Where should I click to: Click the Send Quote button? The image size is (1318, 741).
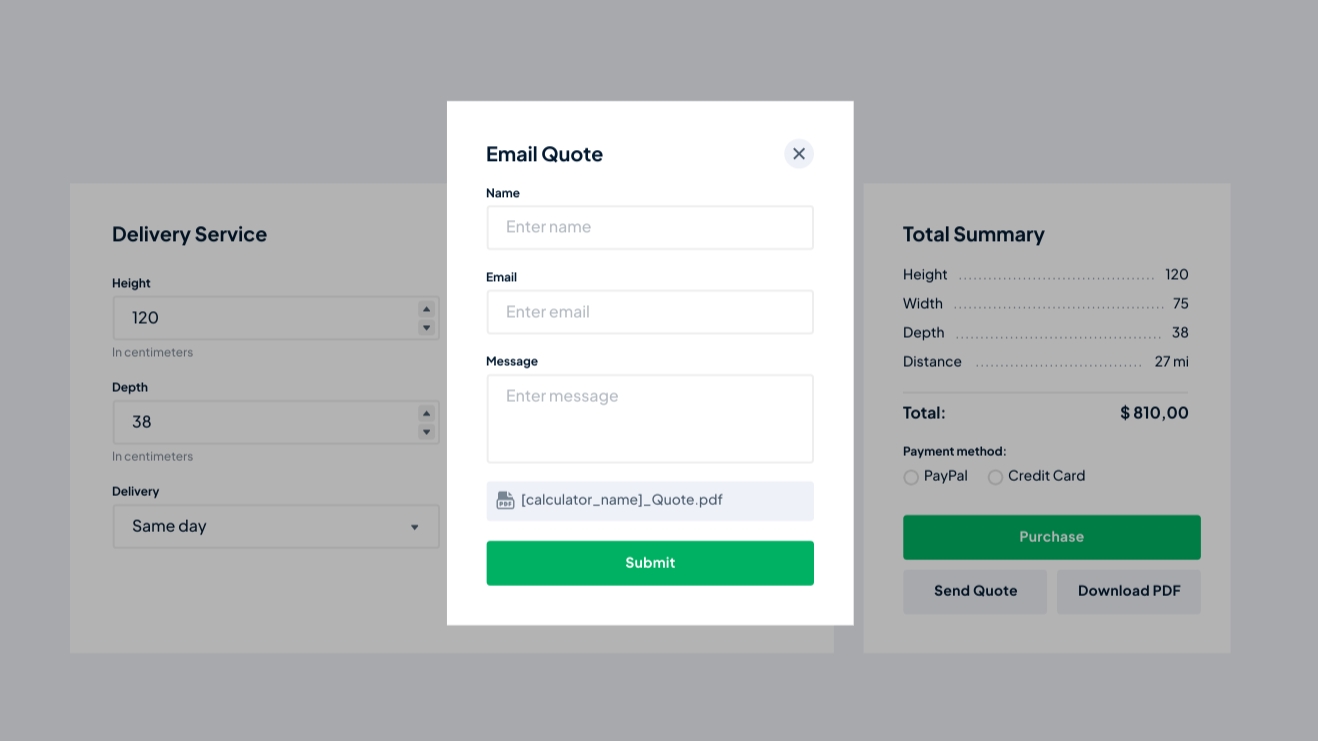(x=975, y=591)
